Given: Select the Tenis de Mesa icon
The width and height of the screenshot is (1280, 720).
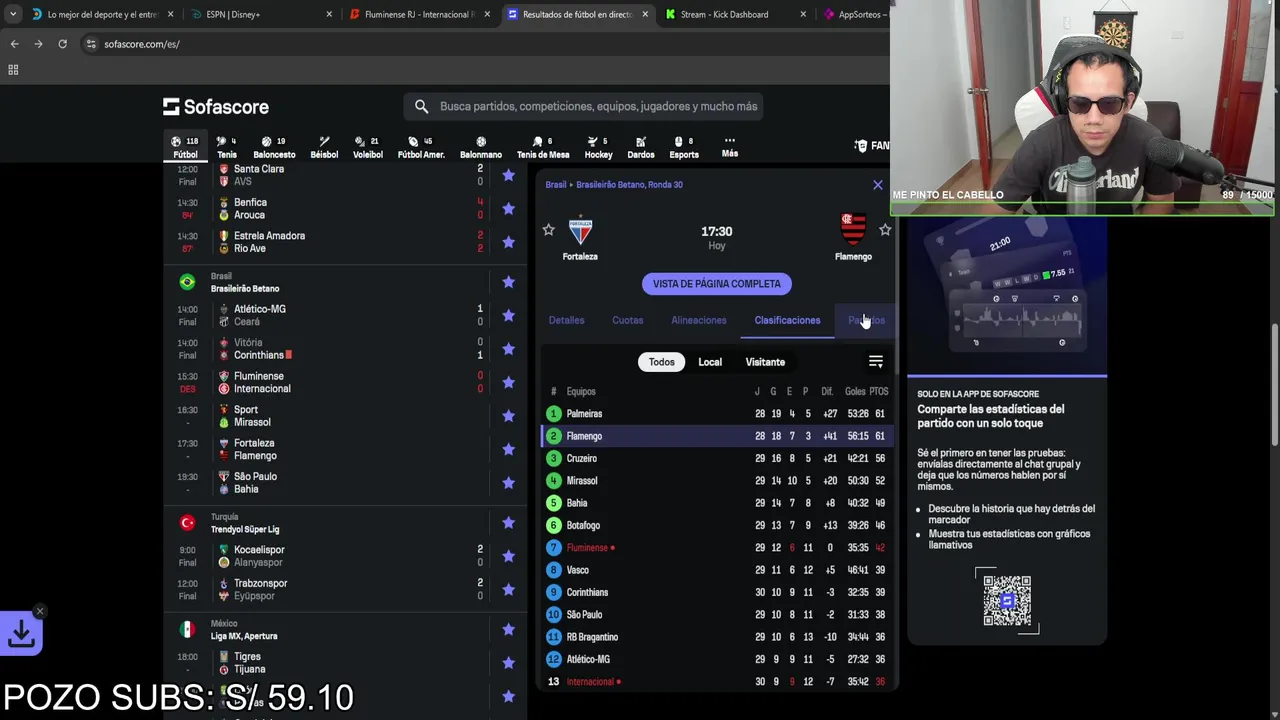Looking at the screenshot, I should [x=543, y=147].
